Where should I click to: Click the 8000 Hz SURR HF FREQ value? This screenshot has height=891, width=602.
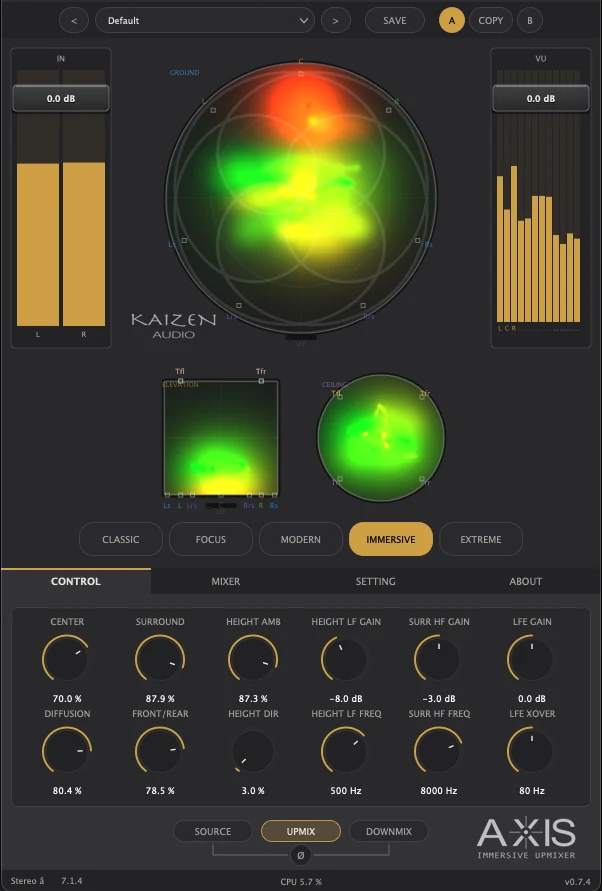[x=439, y=790]
